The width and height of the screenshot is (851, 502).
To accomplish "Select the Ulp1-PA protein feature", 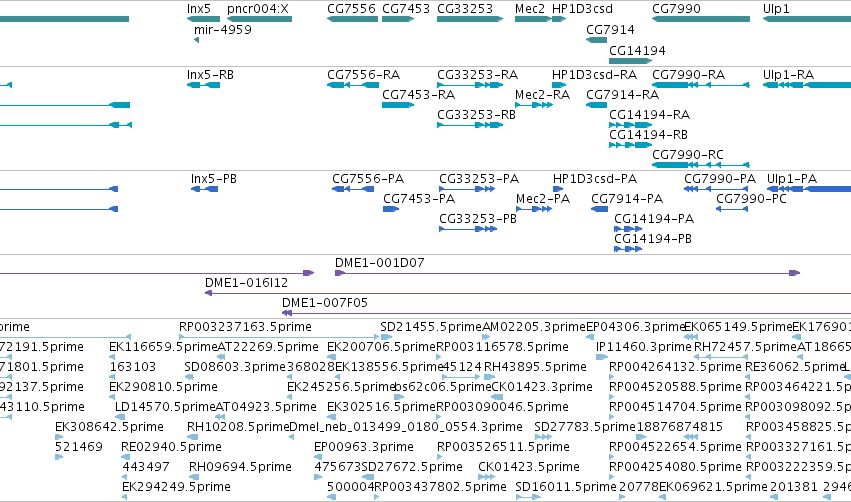I will pyautogui.click(x=809, y=189).
